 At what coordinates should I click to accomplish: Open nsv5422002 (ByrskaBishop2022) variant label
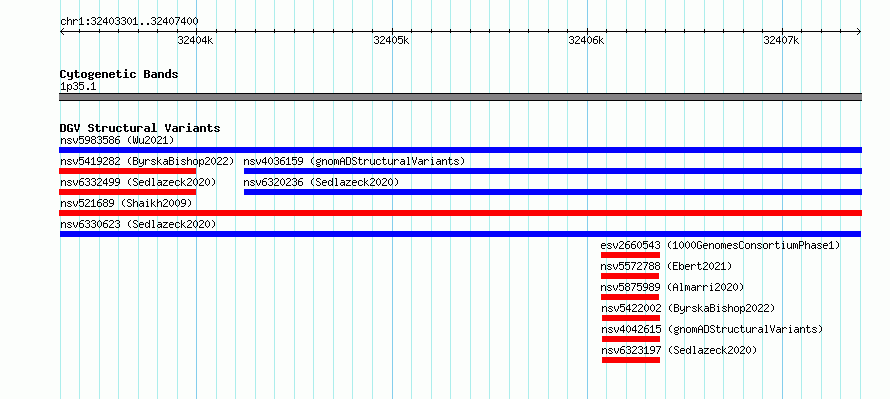689,308
